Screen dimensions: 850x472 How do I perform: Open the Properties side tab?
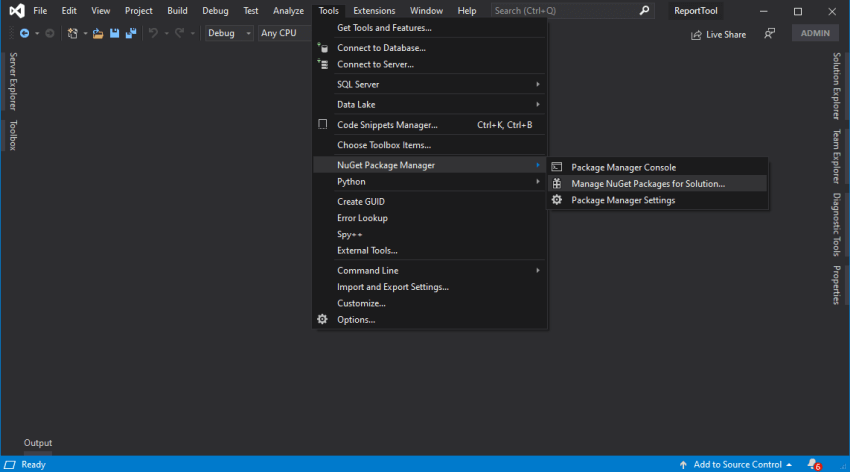[x=836, y=285]
